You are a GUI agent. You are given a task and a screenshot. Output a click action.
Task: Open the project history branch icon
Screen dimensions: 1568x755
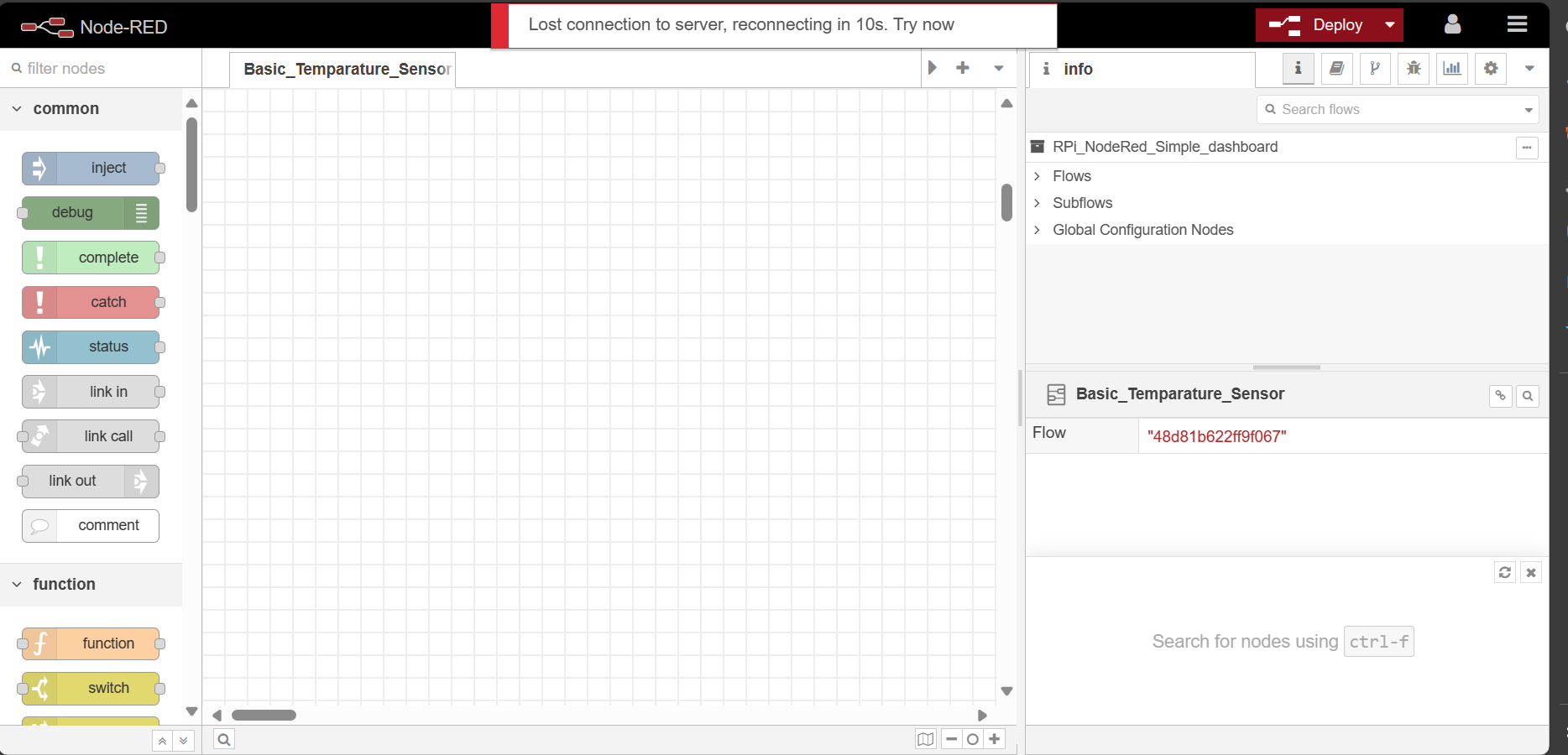(1375, 69)
